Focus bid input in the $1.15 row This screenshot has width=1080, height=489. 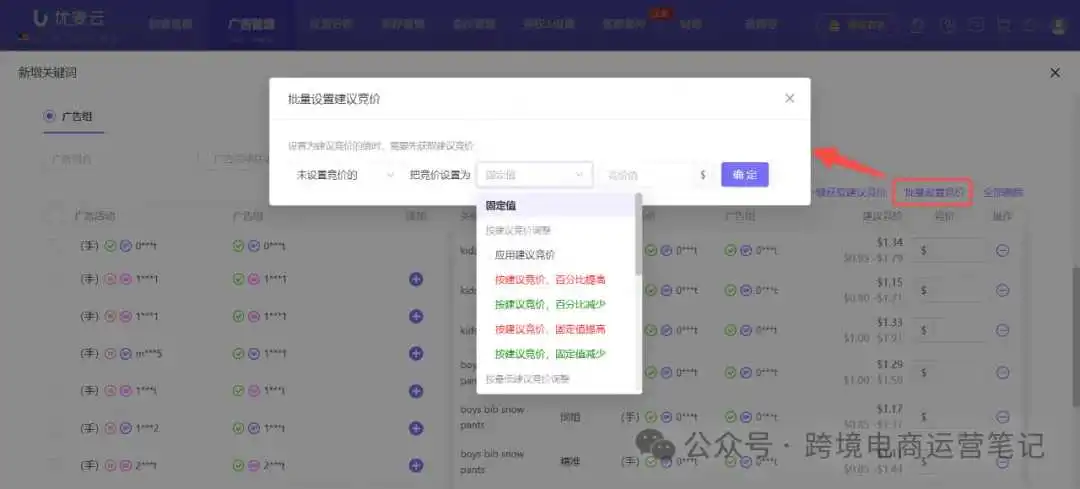pyautogui.click(x=951, y=291)
